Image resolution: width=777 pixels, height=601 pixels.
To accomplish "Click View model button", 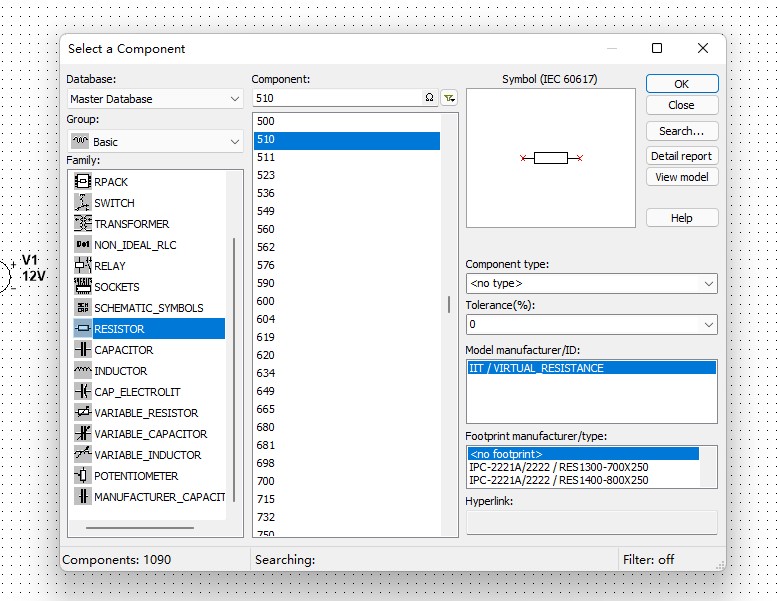I will (682, 177).
